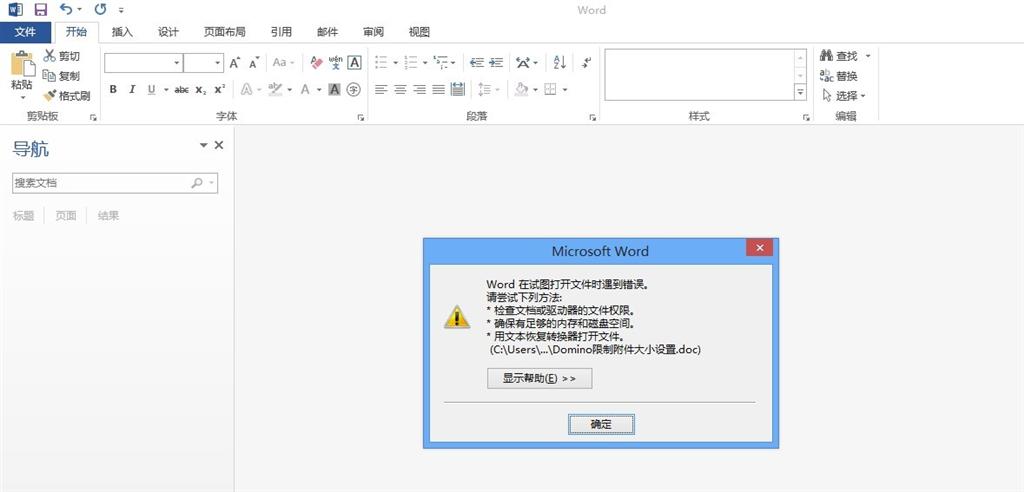Switch to the Insert (插入) tab
Viewport: 1024px width, 492px height.
122,32
